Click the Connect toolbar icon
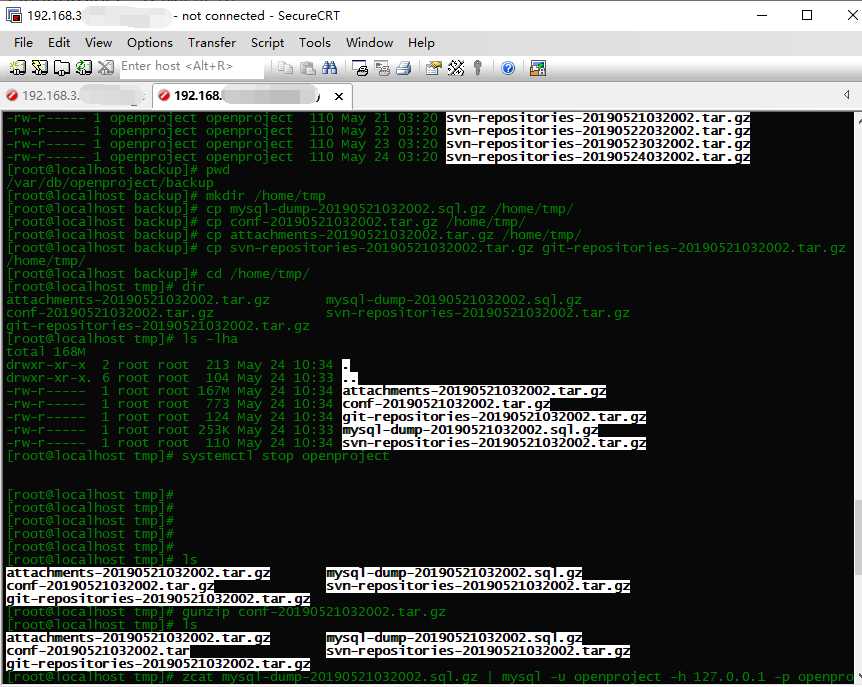The width and height of the screenshot is (862, 687). pyautogui.click(x=17, y=68)
